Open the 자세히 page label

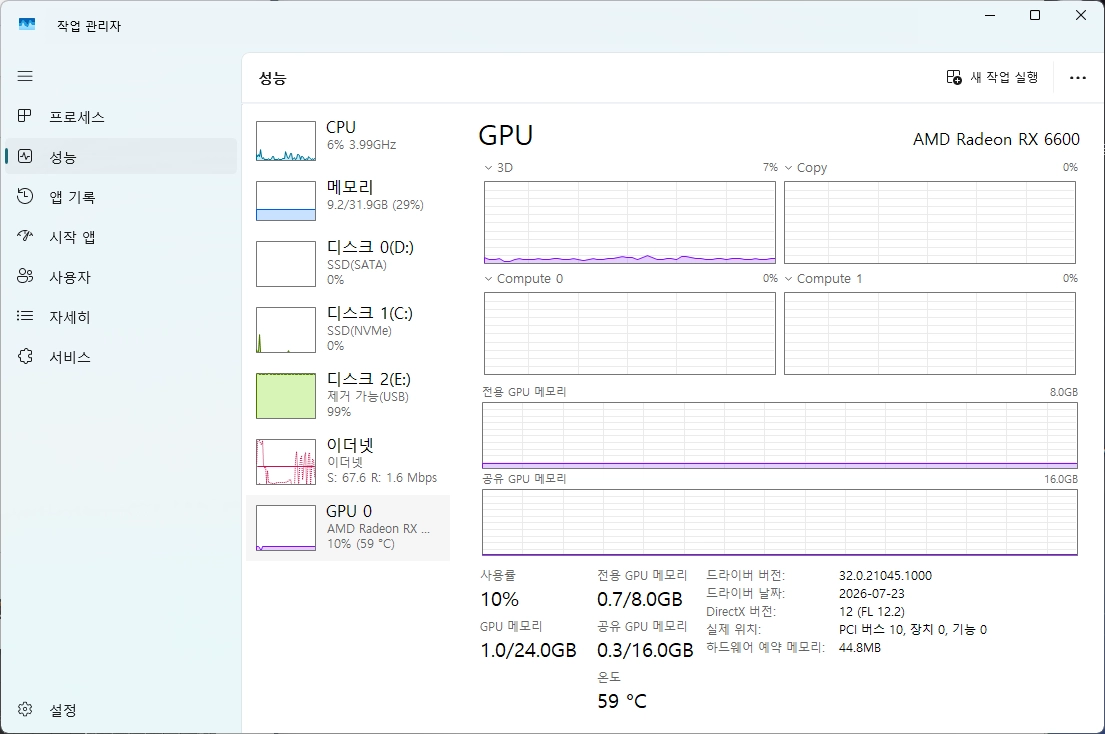[70, 317]
